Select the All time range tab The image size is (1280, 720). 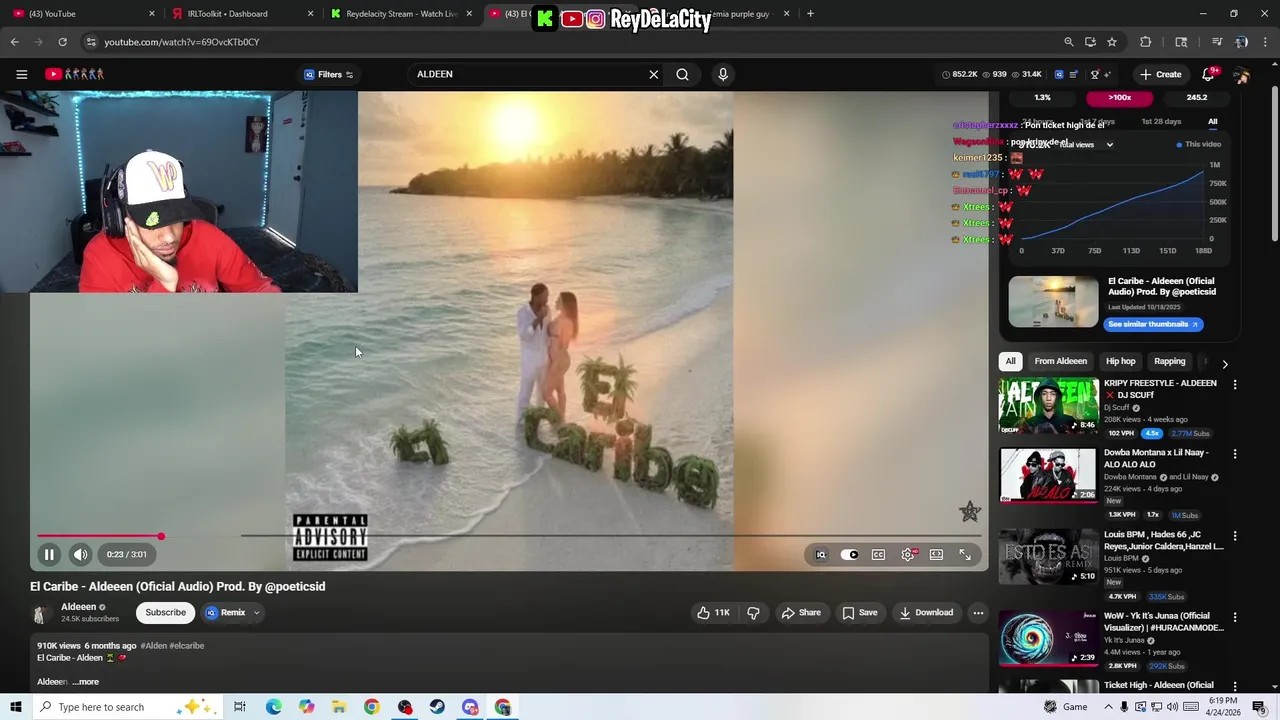[x=1212, y=122]
